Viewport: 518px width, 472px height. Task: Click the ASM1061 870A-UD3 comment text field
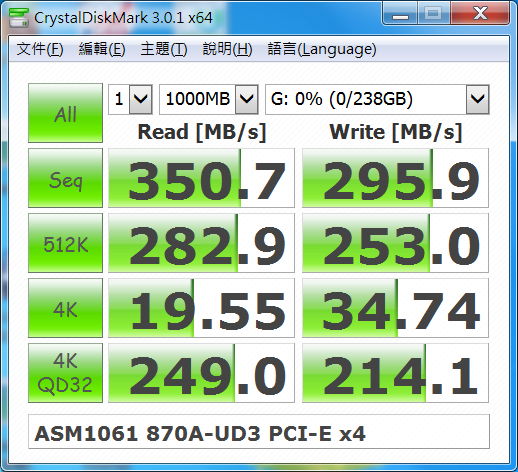259,432
